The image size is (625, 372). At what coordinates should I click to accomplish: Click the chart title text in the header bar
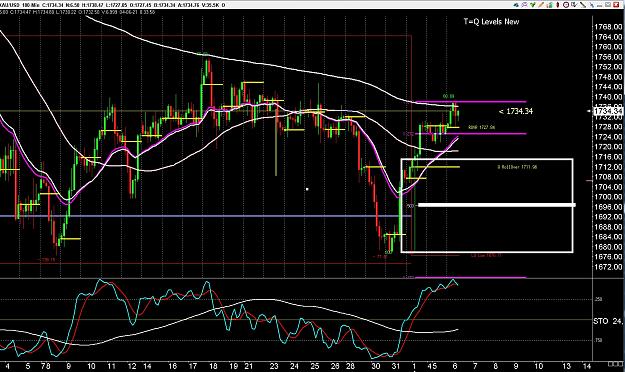113,5
